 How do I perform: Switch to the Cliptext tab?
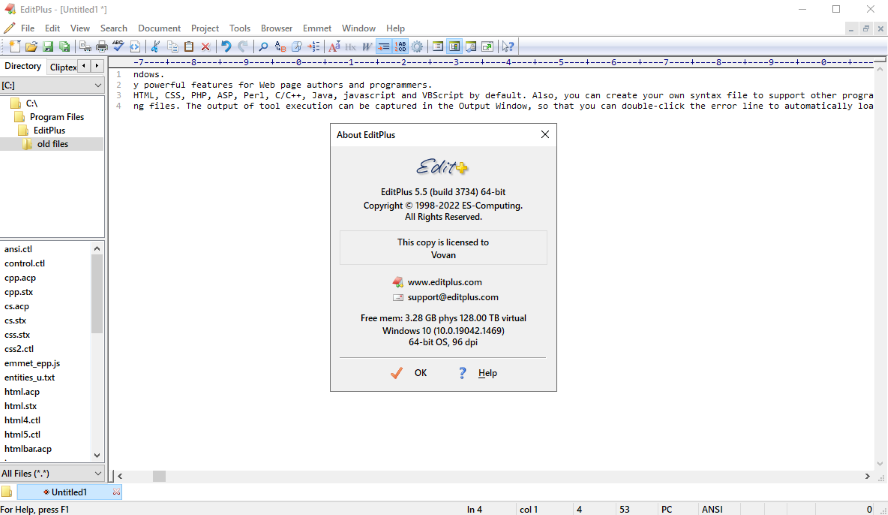63,67
